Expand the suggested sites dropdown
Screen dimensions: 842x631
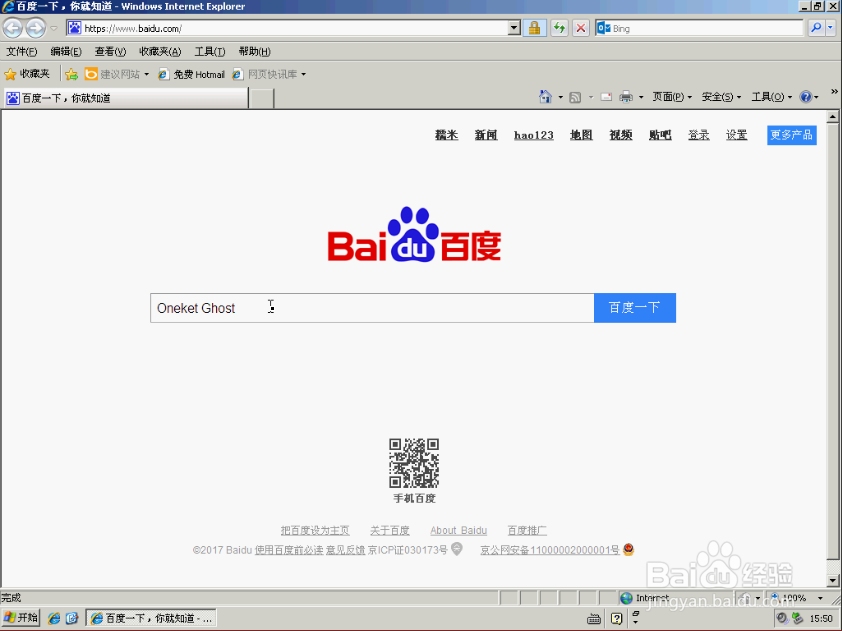point(146,75)
